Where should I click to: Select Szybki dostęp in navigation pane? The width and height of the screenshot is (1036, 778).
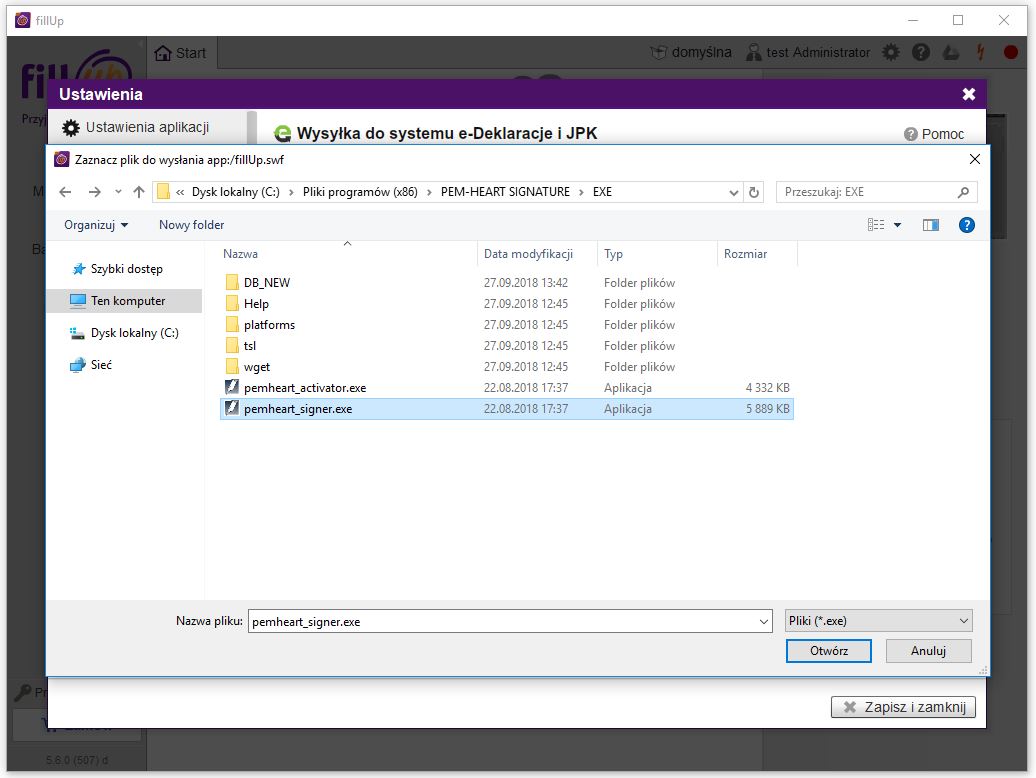[x=126, y=269]
